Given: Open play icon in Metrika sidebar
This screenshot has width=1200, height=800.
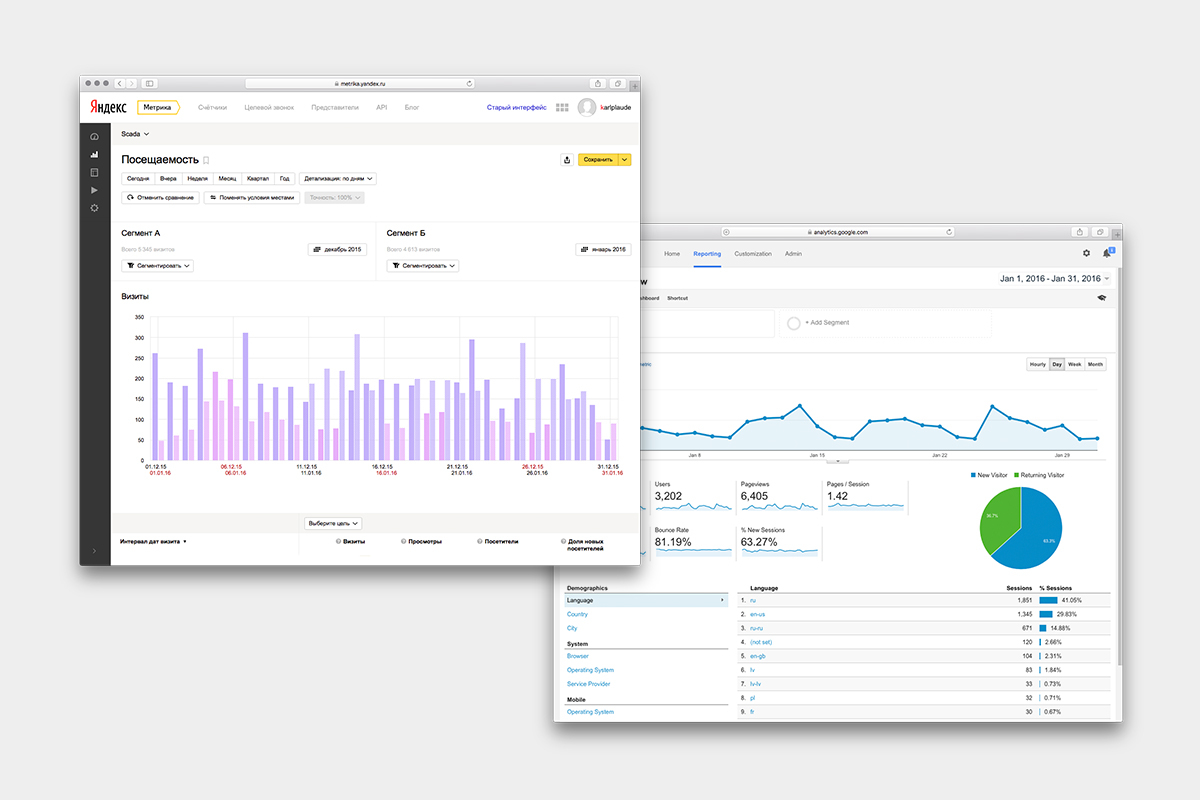Looking at the screenshot, I should pos(95,190).
